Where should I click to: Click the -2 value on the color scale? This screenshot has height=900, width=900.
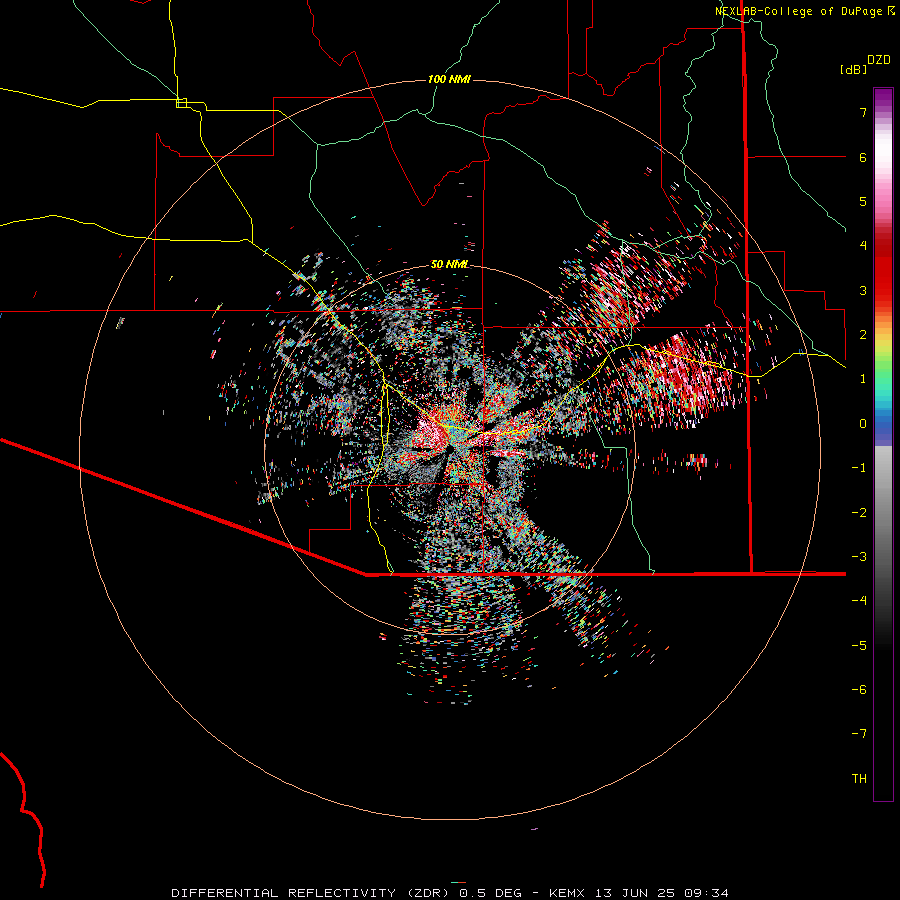tap(859, 512)
